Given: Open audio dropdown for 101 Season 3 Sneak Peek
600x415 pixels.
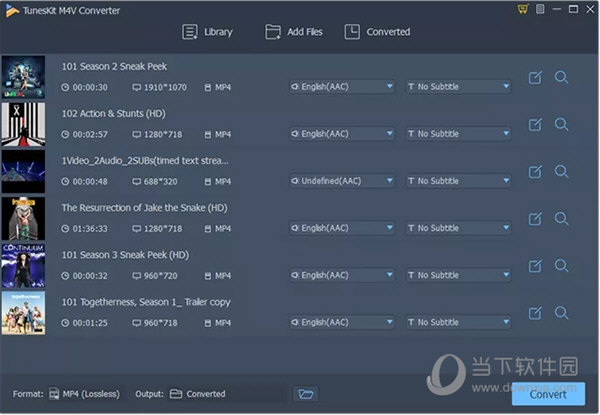Looking at the screenshot, I should click(x=342, y=275).
